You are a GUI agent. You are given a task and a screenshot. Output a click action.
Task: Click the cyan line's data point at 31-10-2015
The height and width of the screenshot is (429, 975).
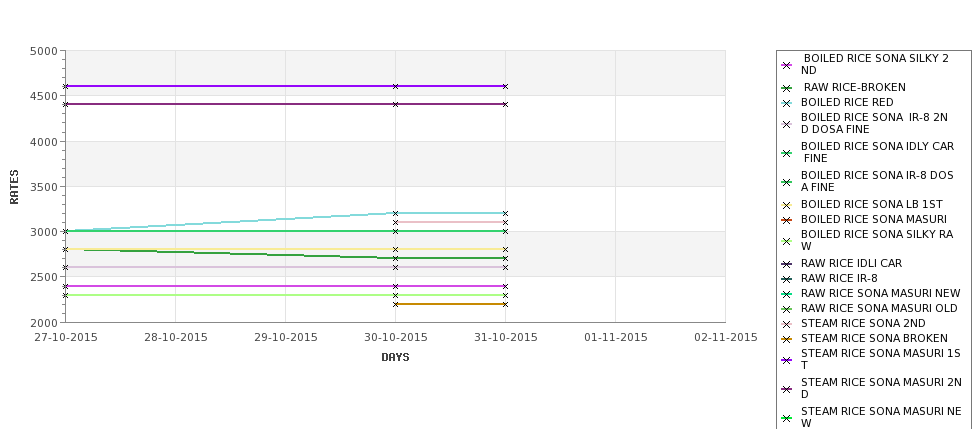(505, 213)
